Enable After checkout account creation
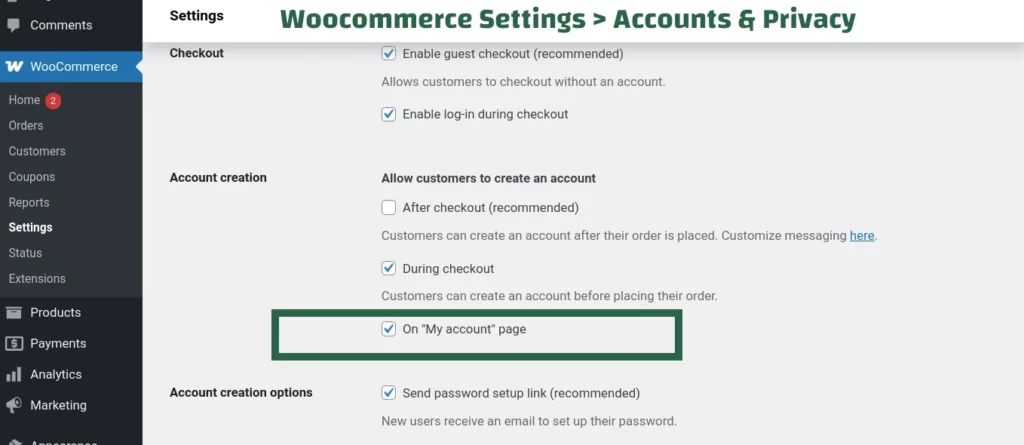Screen dimensions: 1024x445 (x=389, y=208)
